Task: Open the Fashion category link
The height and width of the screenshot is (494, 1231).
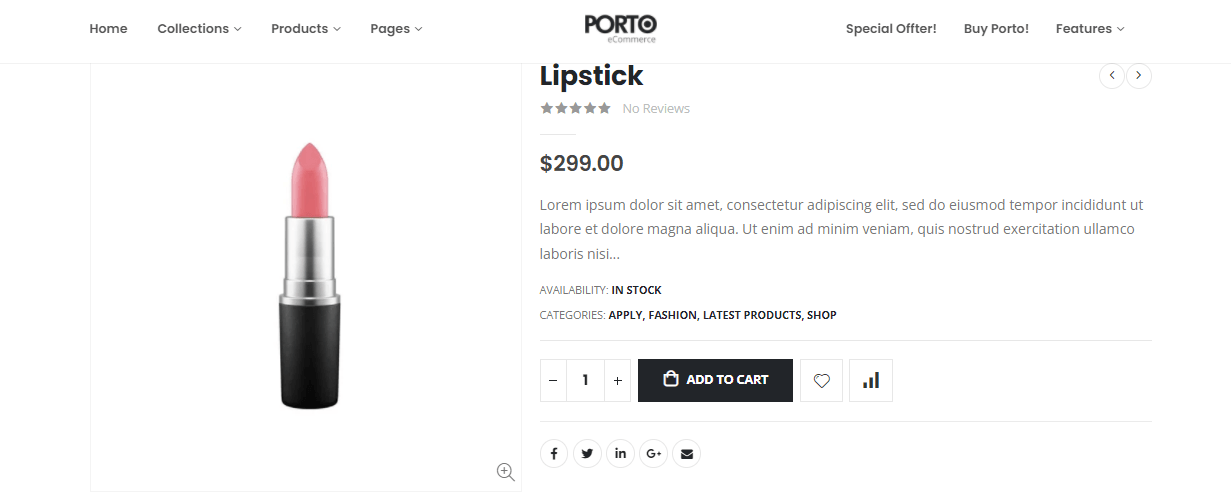Action: pyautogui.click(x=672, y=315)
